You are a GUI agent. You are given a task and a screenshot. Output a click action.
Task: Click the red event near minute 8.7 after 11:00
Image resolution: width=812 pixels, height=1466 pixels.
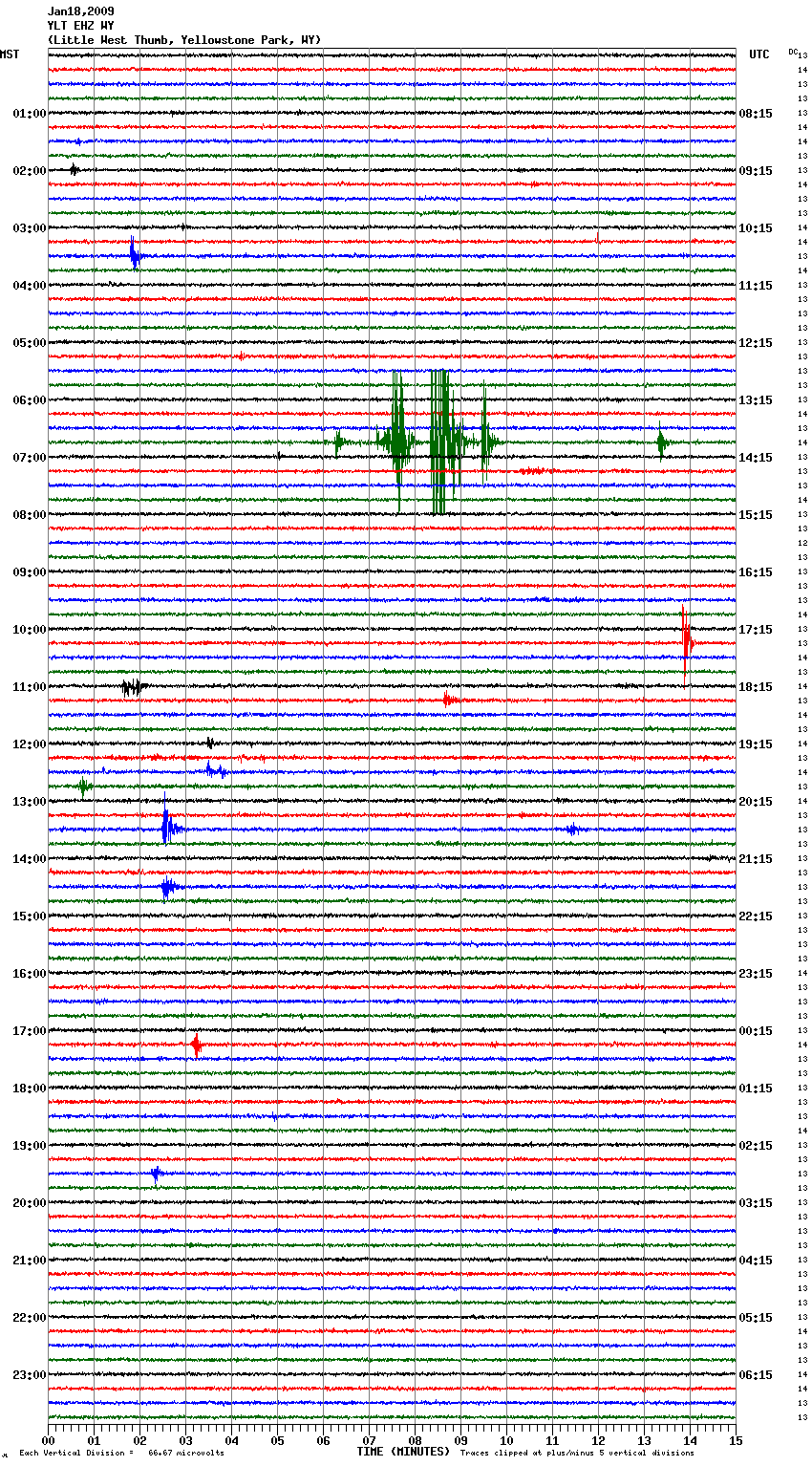tap(450, 701)
